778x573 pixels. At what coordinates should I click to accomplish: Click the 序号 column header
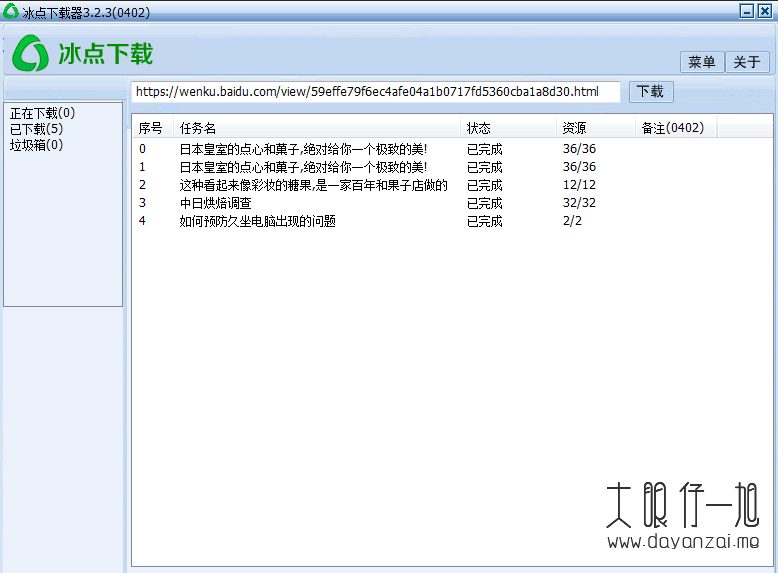tap(153, 128)
